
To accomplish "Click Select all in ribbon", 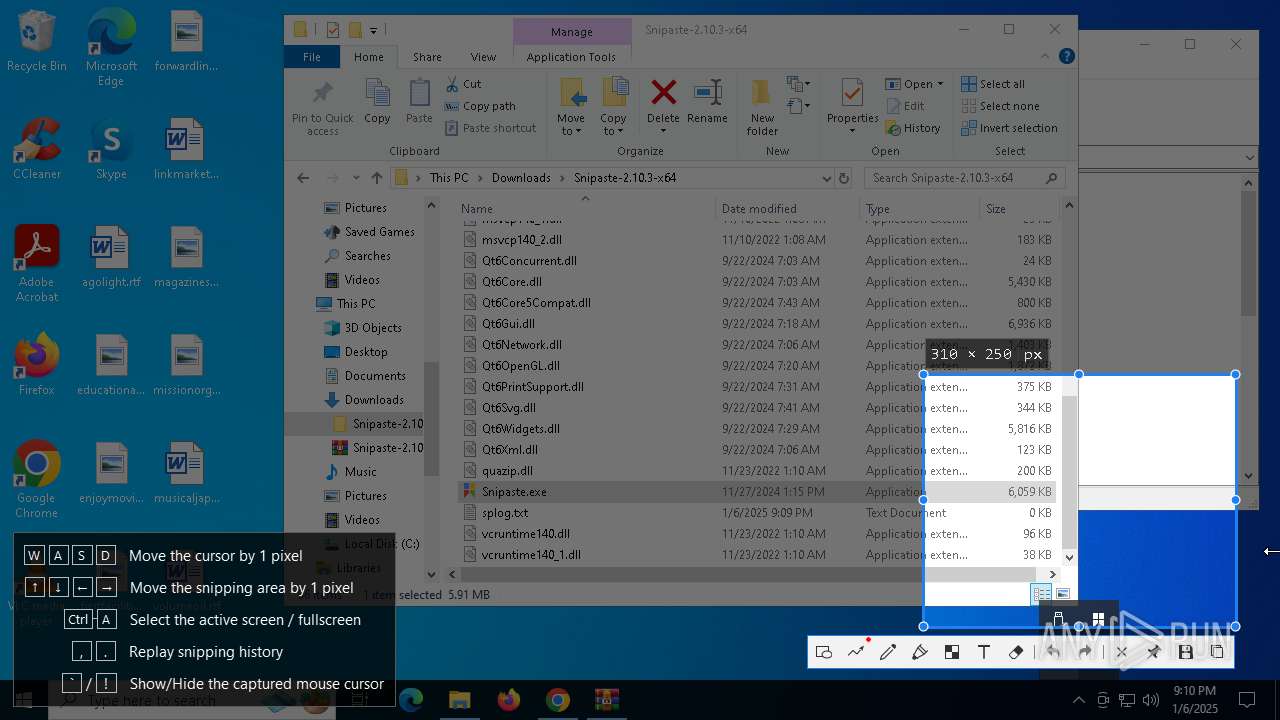I will click(x=992, y=84).
